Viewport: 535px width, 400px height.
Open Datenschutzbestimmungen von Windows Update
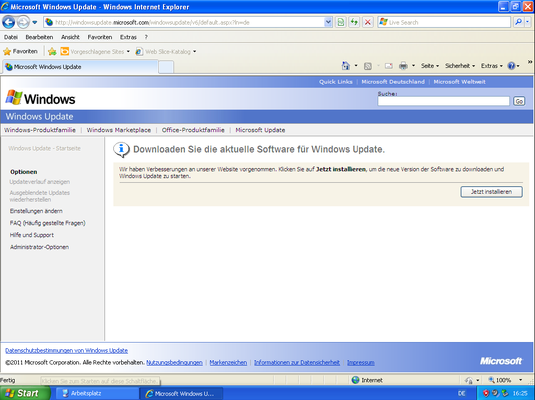point(67,351)
